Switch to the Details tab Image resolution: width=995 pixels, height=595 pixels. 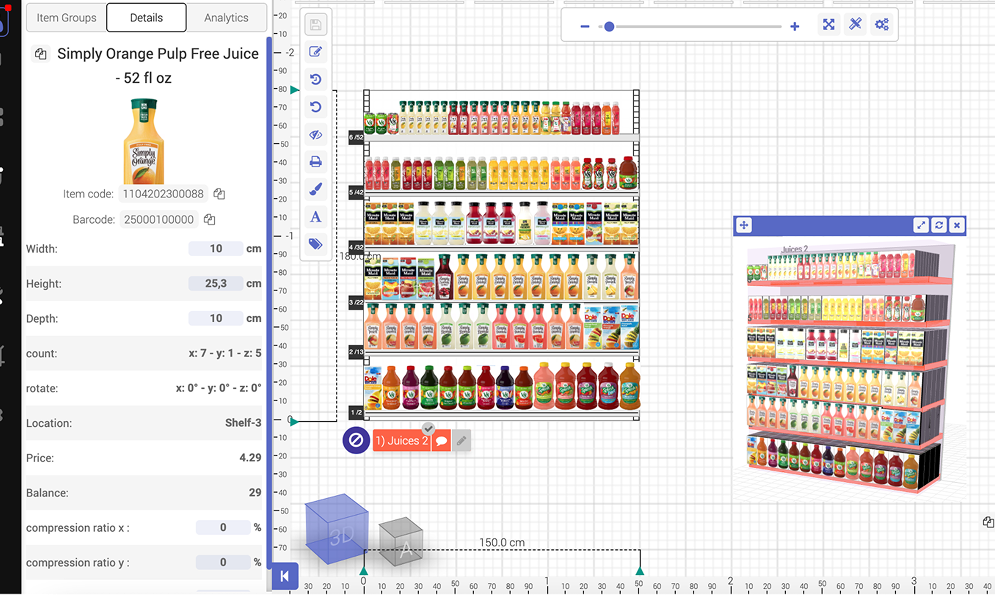point(147,18)
